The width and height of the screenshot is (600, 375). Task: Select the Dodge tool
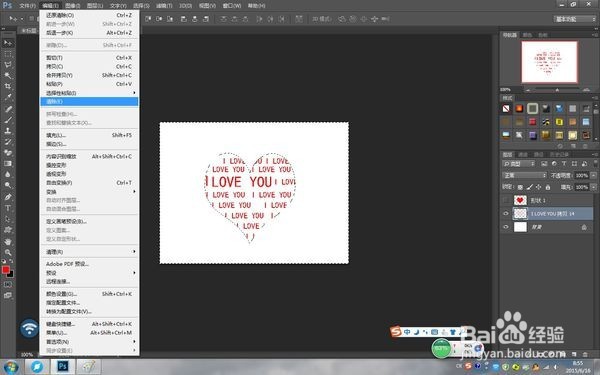coord(8,185)
